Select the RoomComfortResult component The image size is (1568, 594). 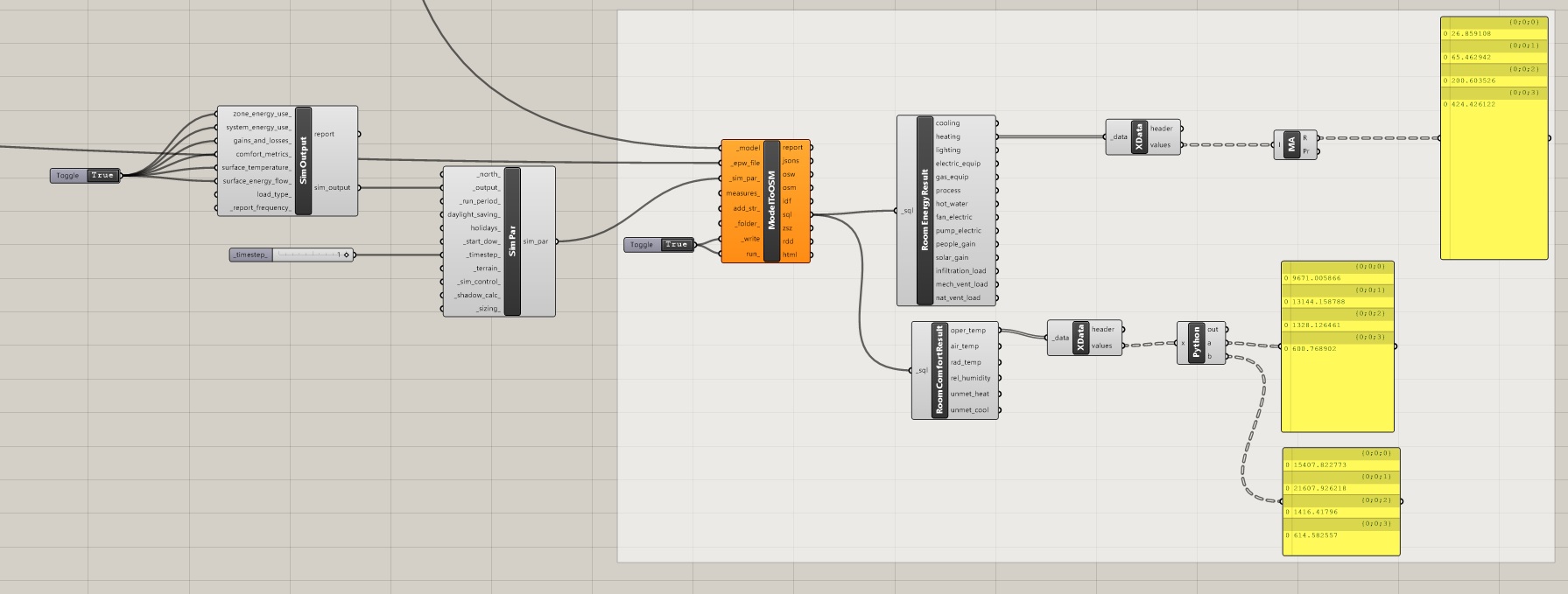pyautogui.click(x=939, y=370)
